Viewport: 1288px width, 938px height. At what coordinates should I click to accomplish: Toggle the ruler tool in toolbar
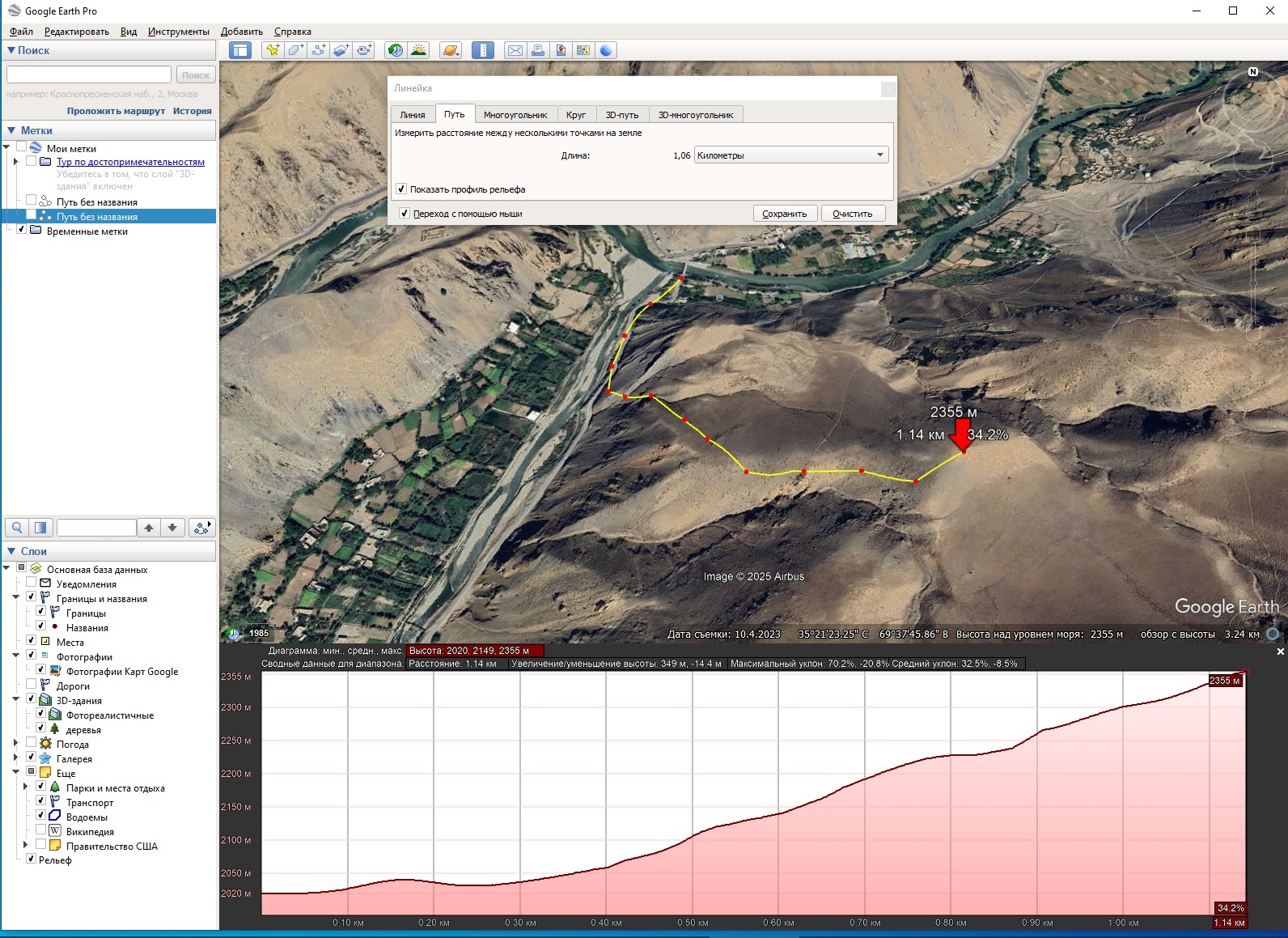(482, 50)
